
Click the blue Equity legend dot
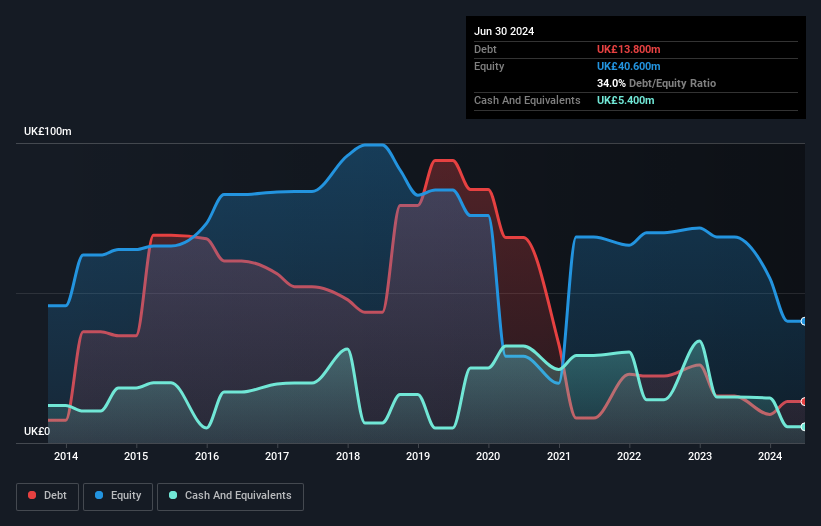[99, 495]
